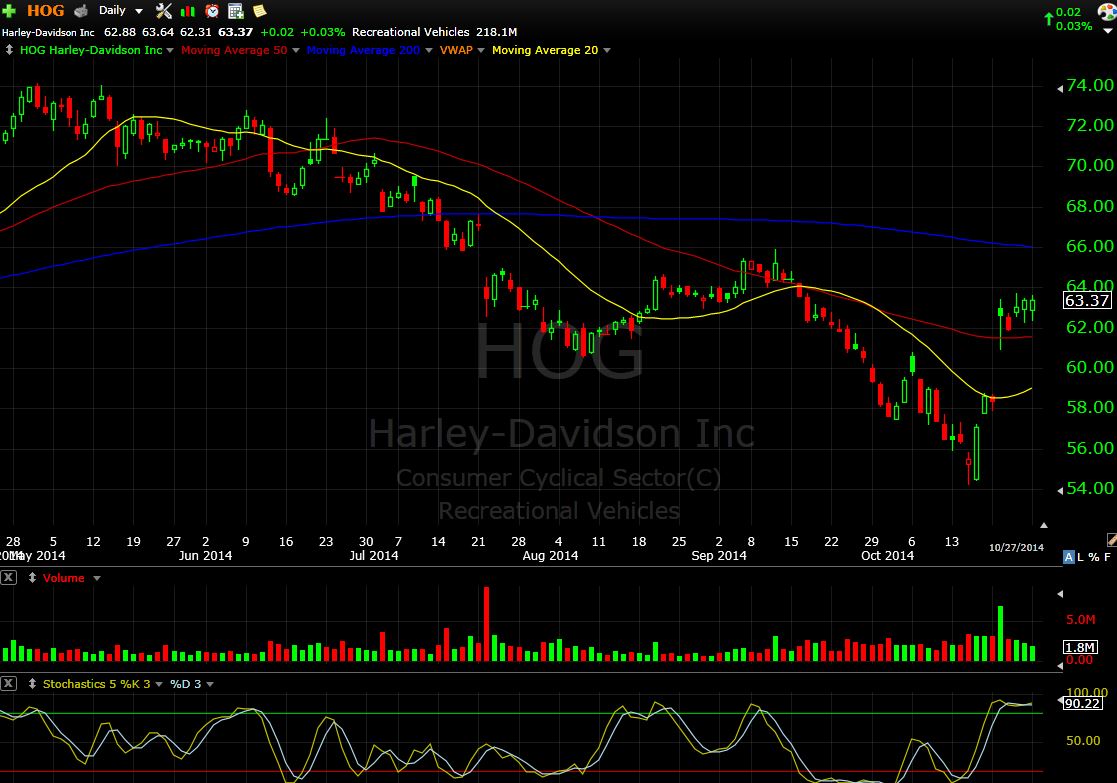Viewport: 1117px width, 783px height.
Task: Click the green-red bar chart indicators icon
Action: coord(188,11)
